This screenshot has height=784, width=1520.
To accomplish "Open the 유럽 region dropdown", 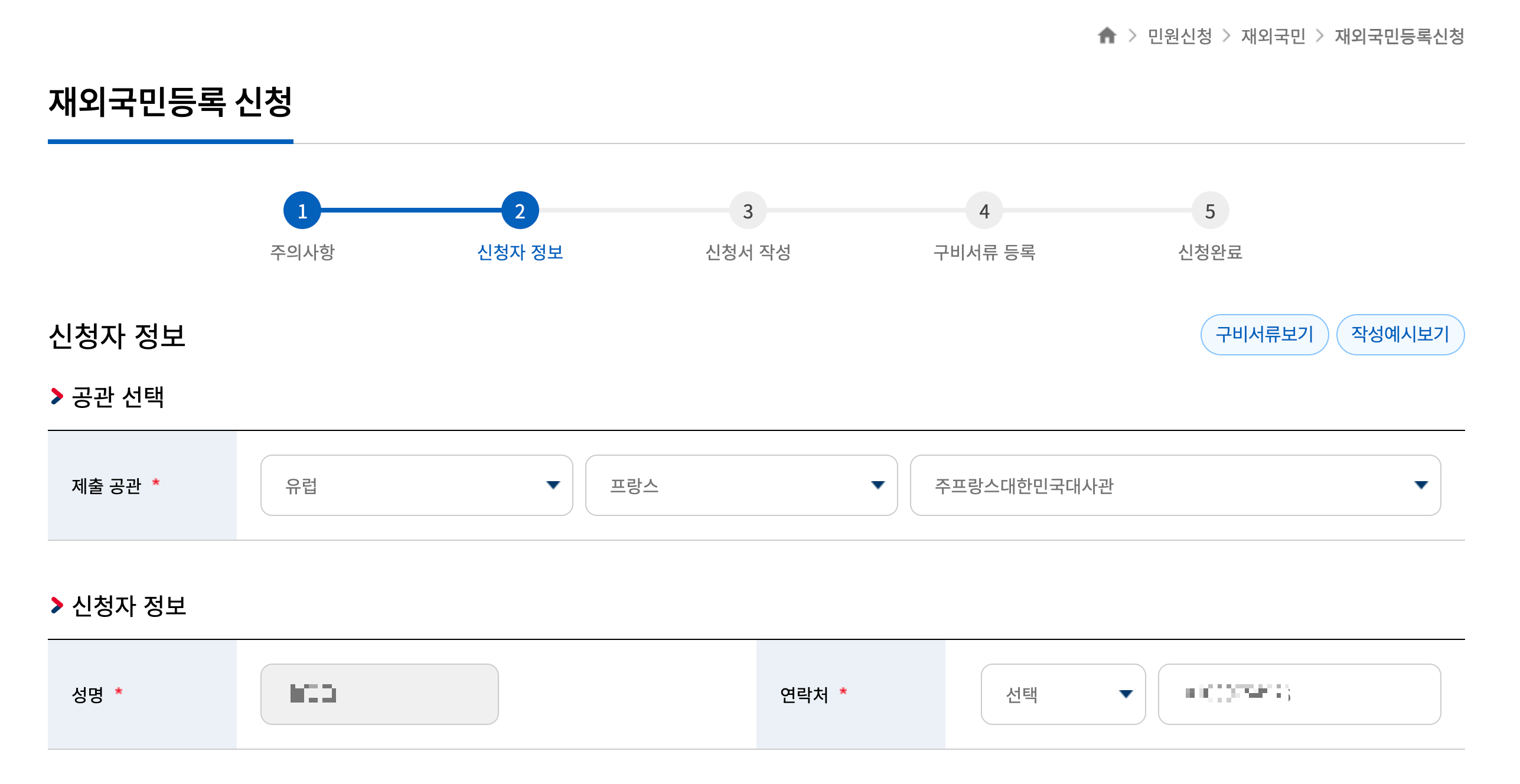I will click(x=416, y=485).
